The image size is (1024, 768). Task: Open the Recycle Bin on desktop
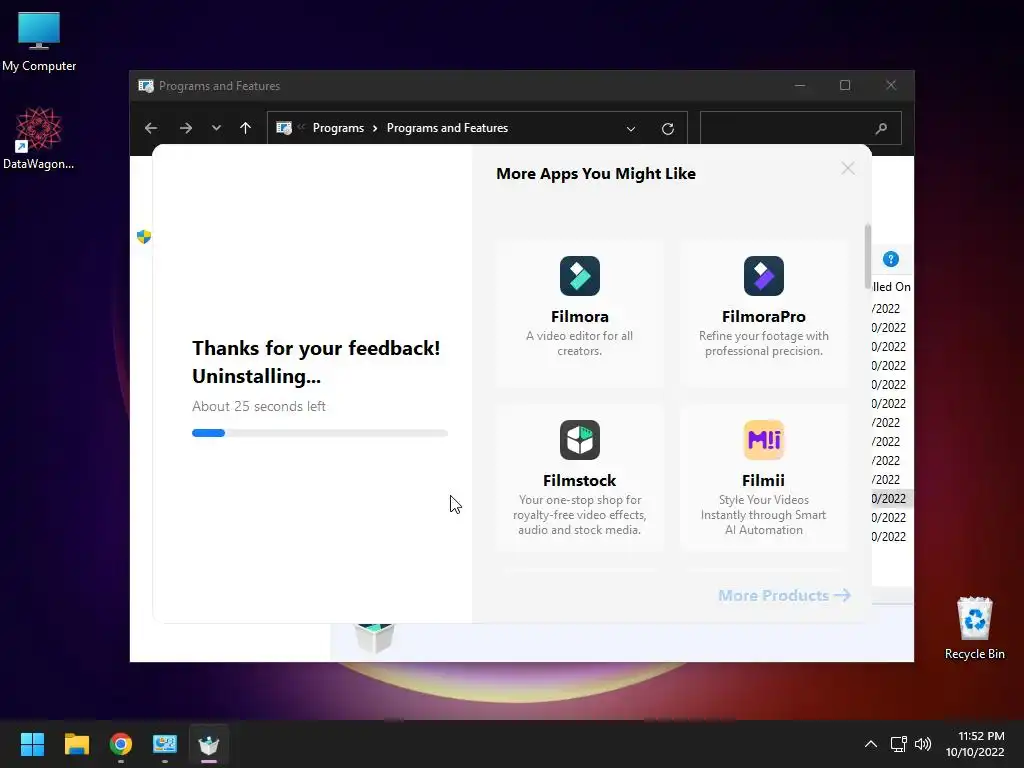pyautogui.click(x=974, y=628)
